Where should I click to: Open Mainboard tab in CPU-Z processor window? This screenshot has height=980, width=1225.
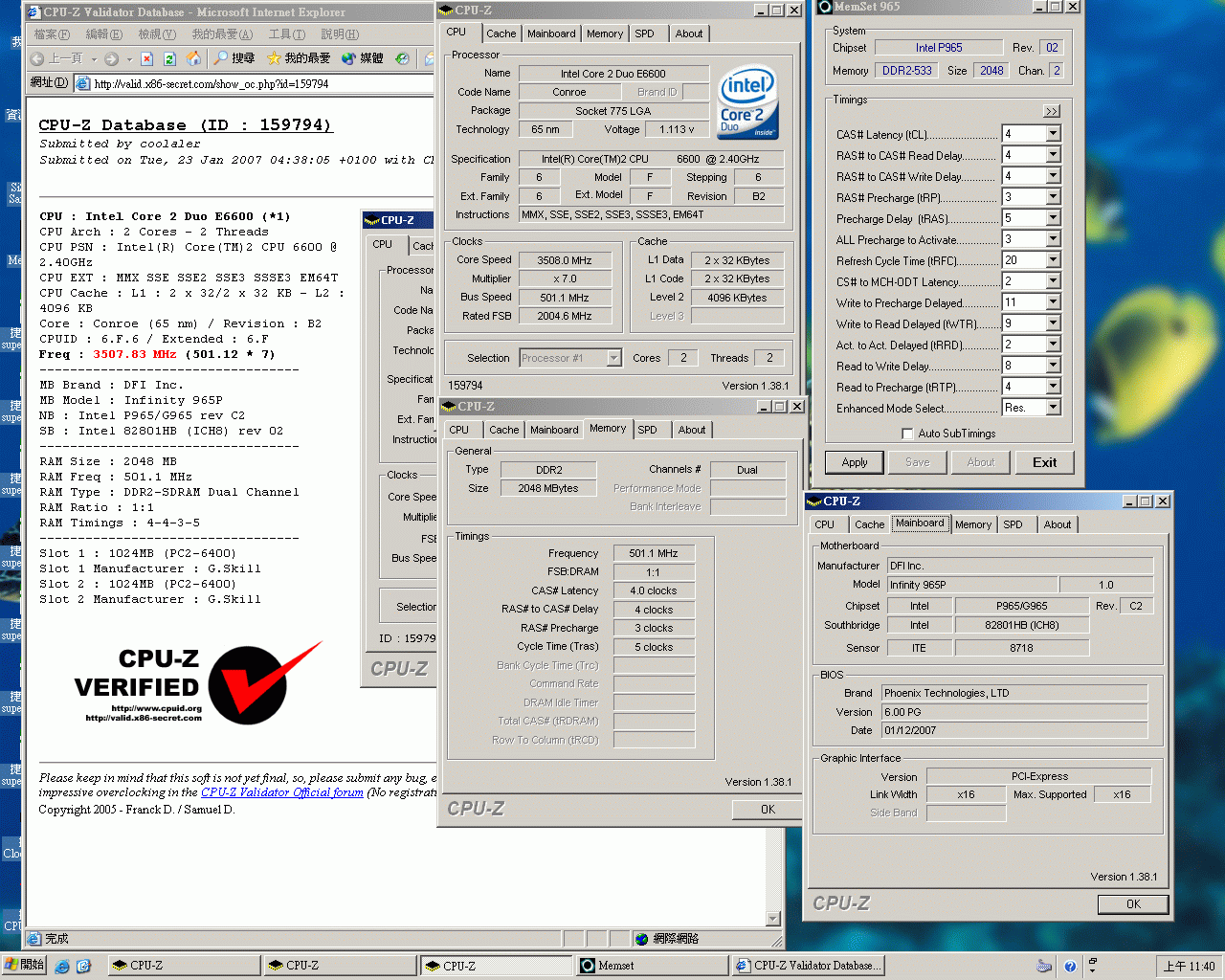click(x=551, y=33)
